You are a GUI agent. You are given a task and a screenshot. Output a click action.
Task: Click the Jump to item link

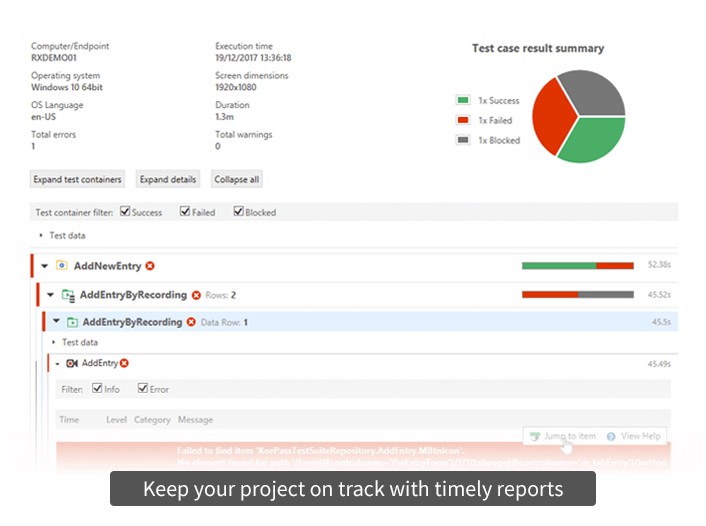[x=568, y=437]
